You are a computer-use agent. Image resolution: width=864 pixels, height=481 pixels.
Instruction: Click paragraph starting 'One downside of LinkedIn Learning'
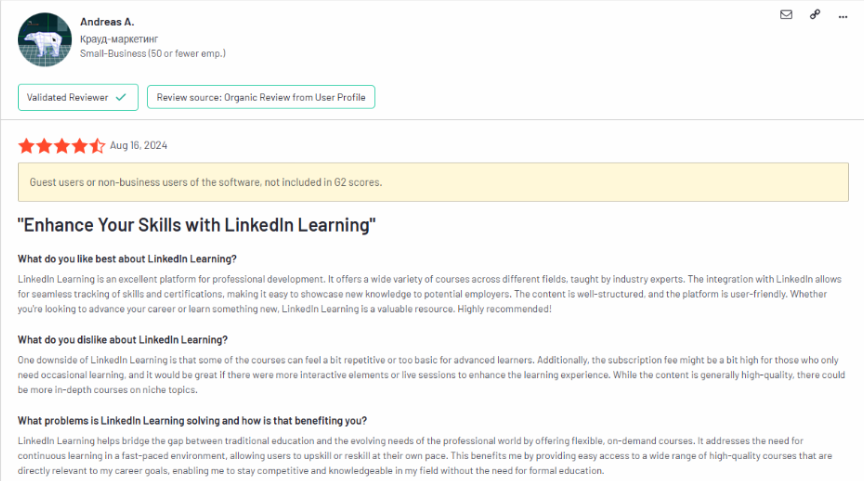[x=431, y=375]
